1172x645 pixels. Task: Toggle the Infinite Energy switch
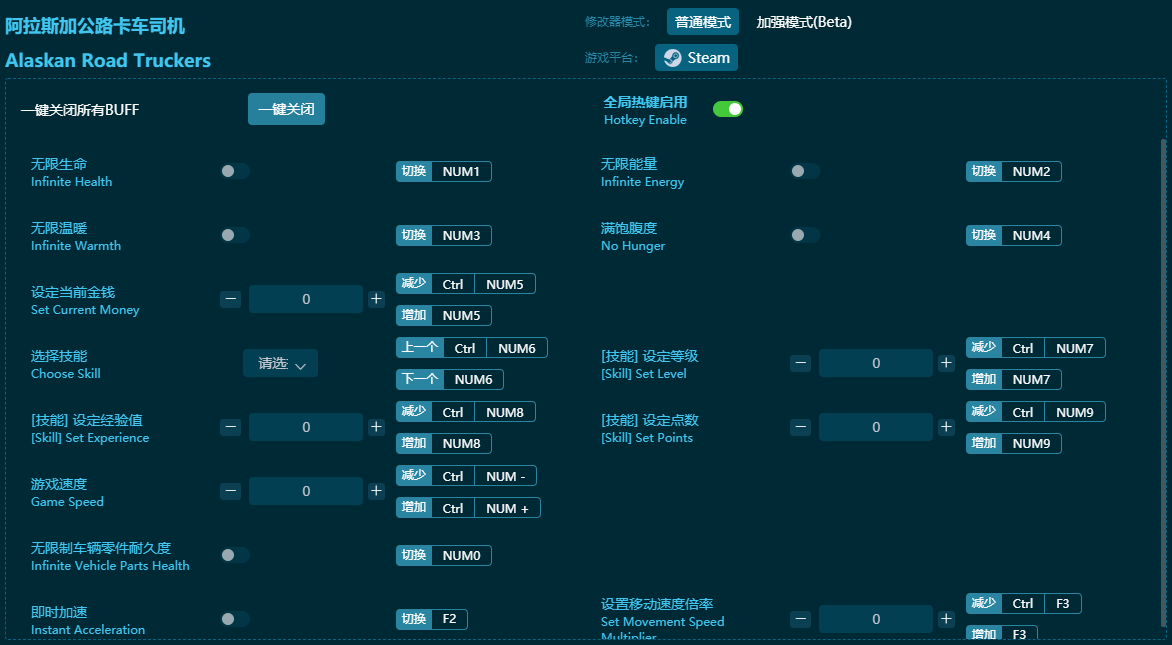(804, 171)
